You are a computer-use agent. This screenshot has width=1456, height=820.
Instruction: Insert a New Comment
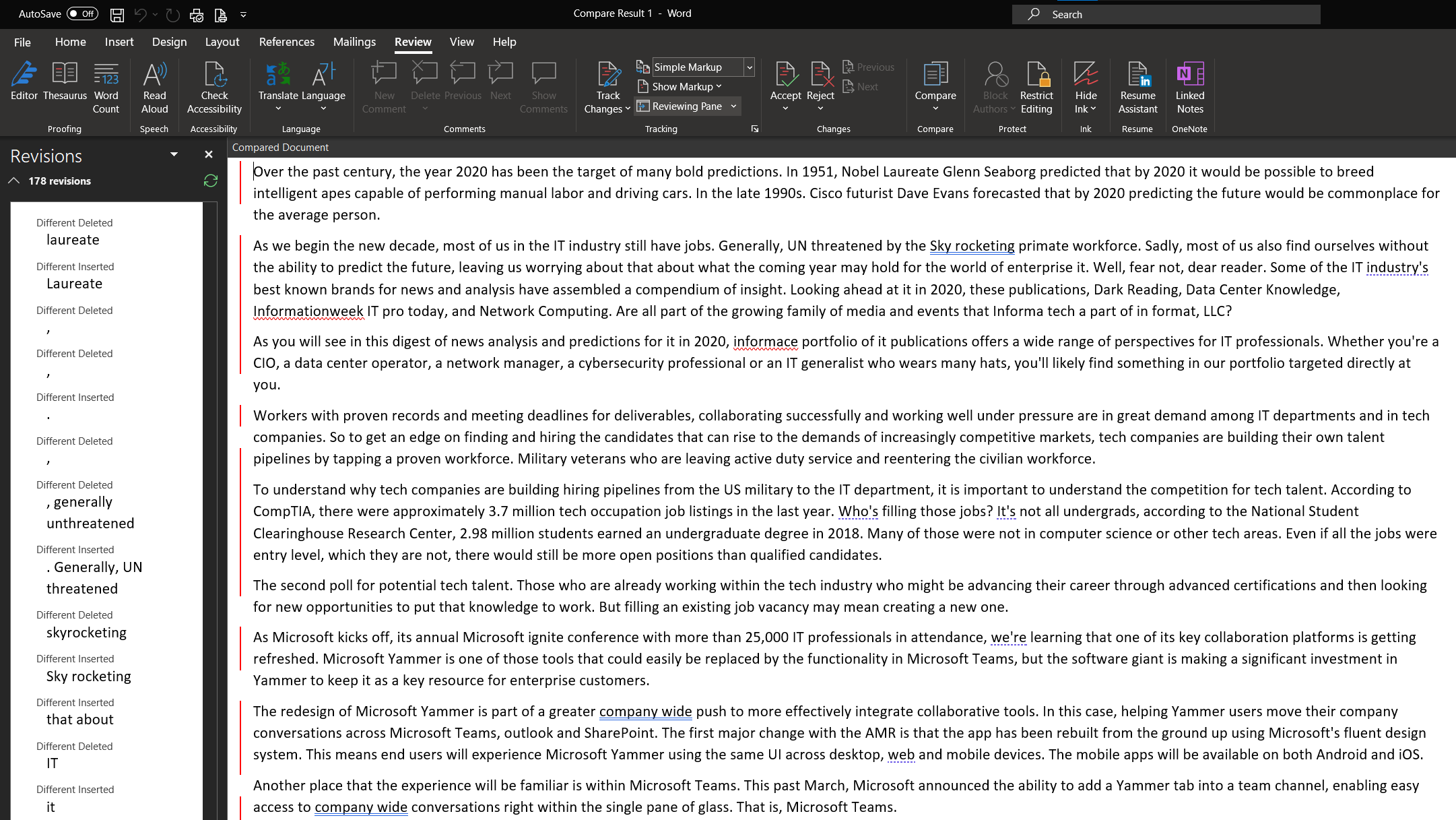pos(383,86)
